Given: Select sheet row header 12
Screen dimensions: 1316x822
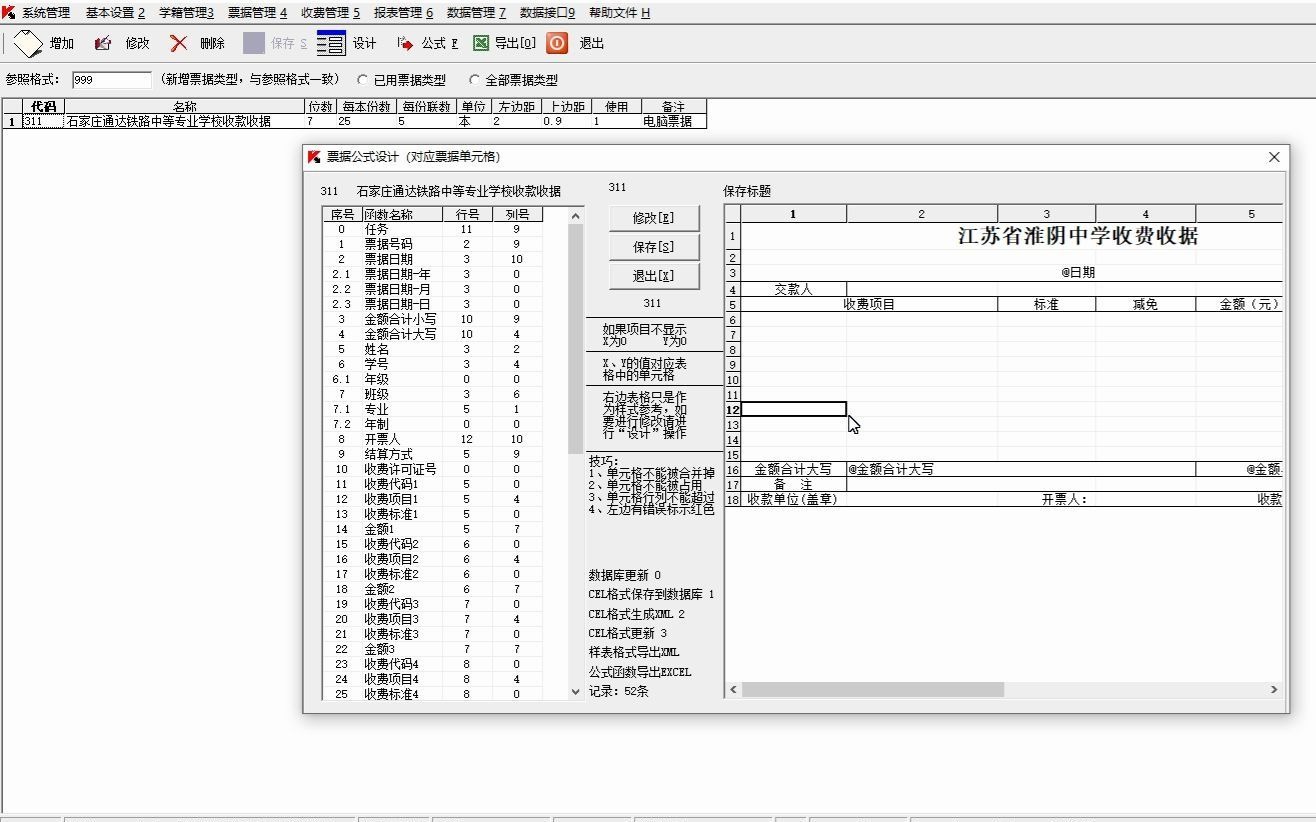Looking at the screenshot, I should [x=733, y=409].
